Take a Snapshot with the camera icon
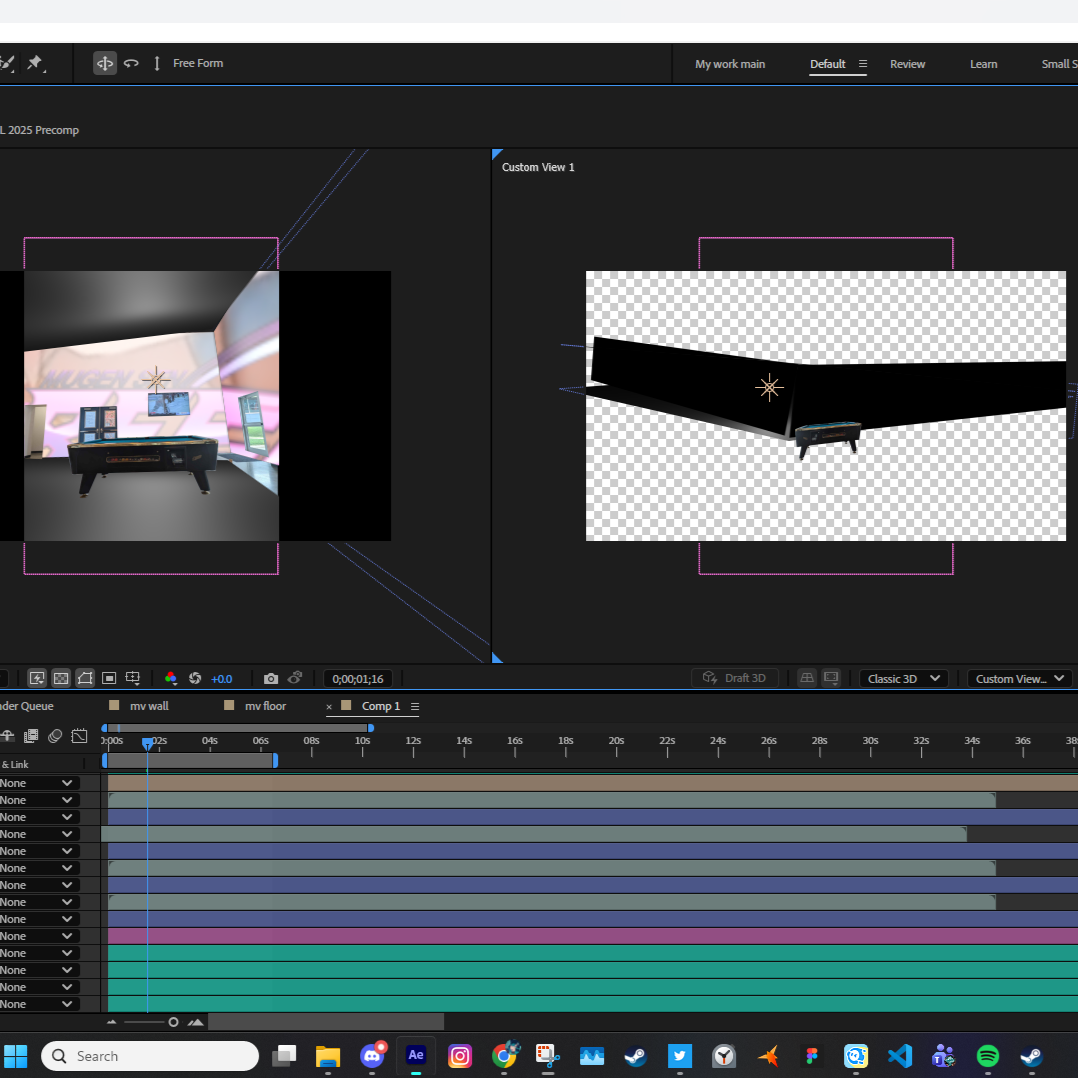1078x1078 pixels. coord(271,678)
